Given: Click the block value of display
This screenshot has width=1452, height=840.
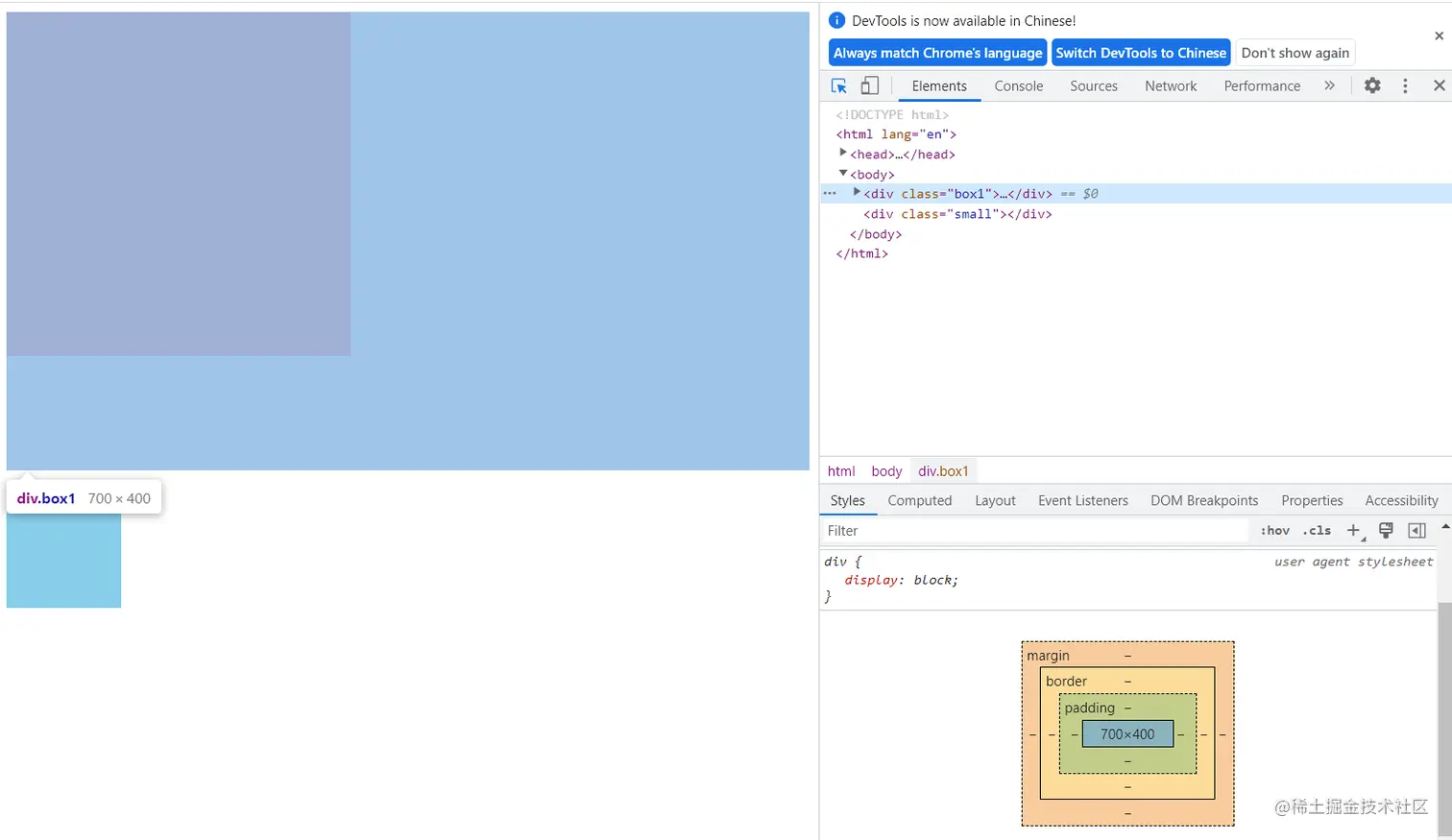Looking at the screenshot, I should 933,580.
